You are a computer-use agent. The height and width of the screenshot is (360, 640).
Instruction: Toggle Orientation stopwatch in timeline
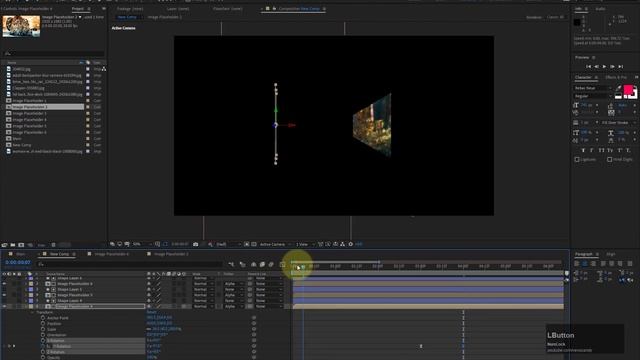point(43,335)
